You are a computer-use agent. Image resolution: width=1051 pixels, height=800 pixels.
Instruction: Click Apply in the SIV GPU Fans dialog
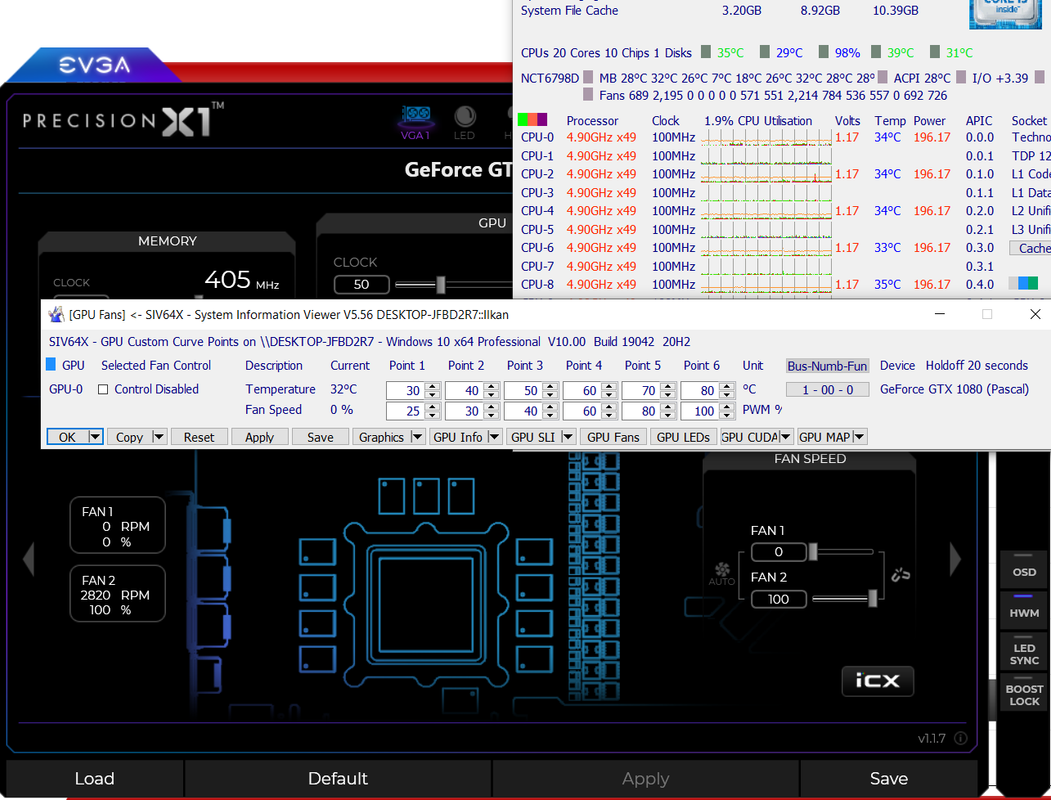(x=259, y=437)
